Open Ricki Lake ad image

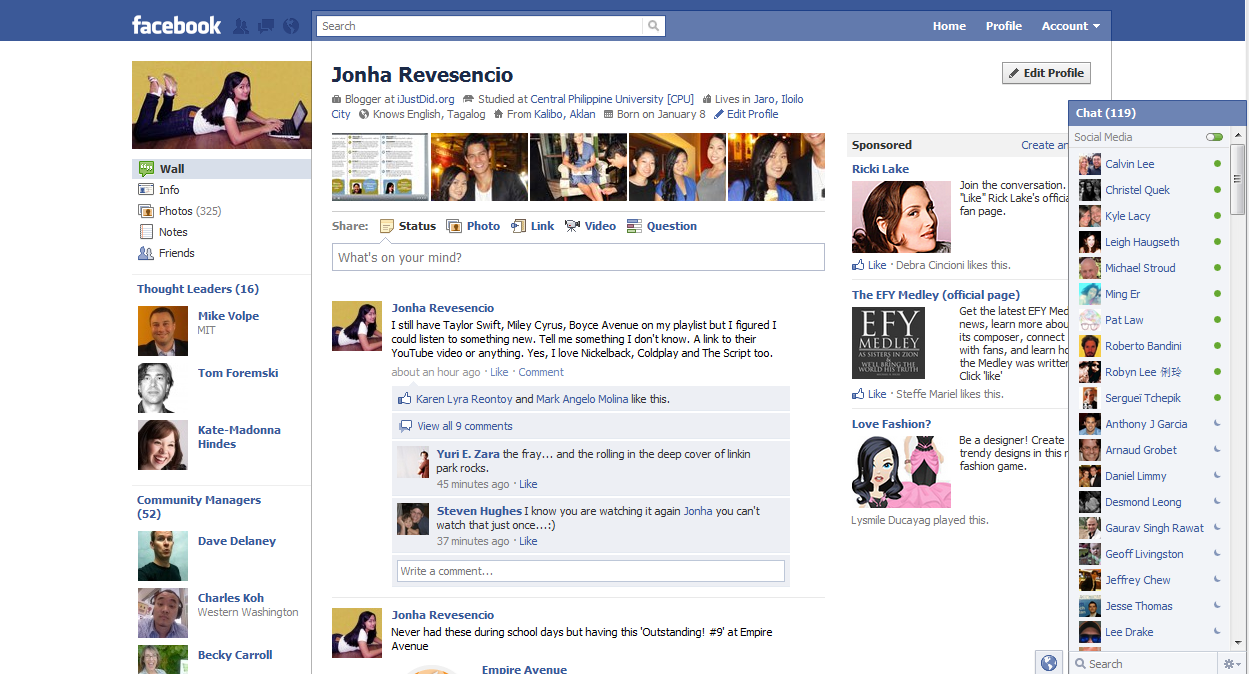point(901,216)
